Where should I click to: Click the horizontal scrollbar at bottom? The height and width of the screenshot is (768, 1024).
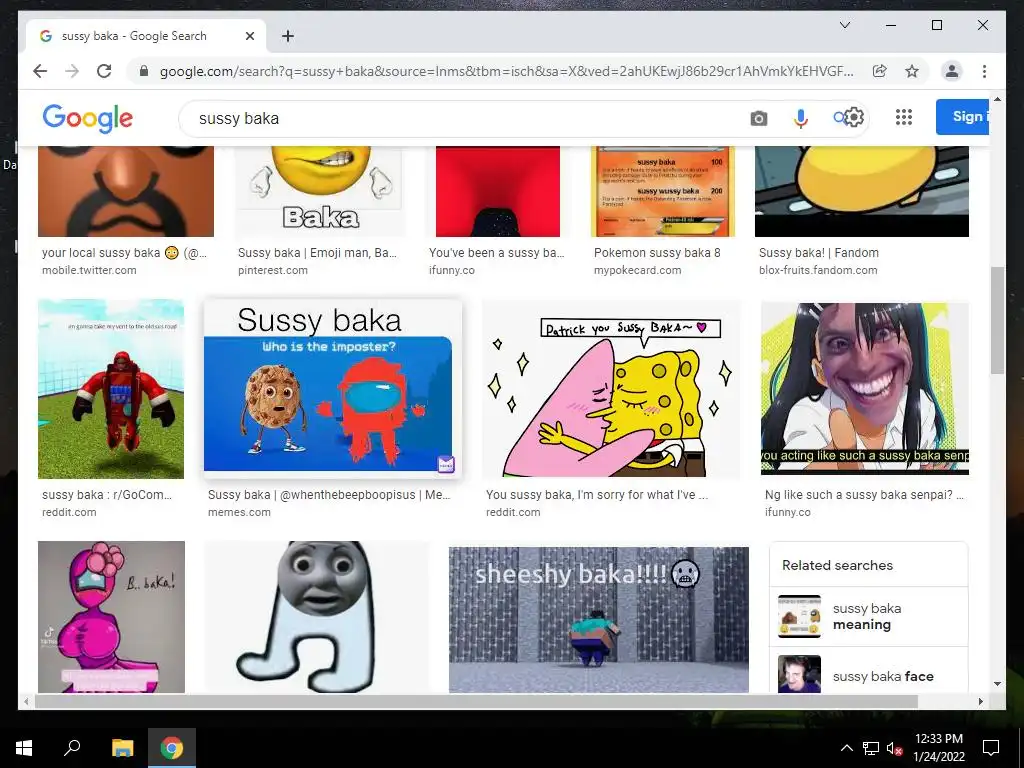475,701
